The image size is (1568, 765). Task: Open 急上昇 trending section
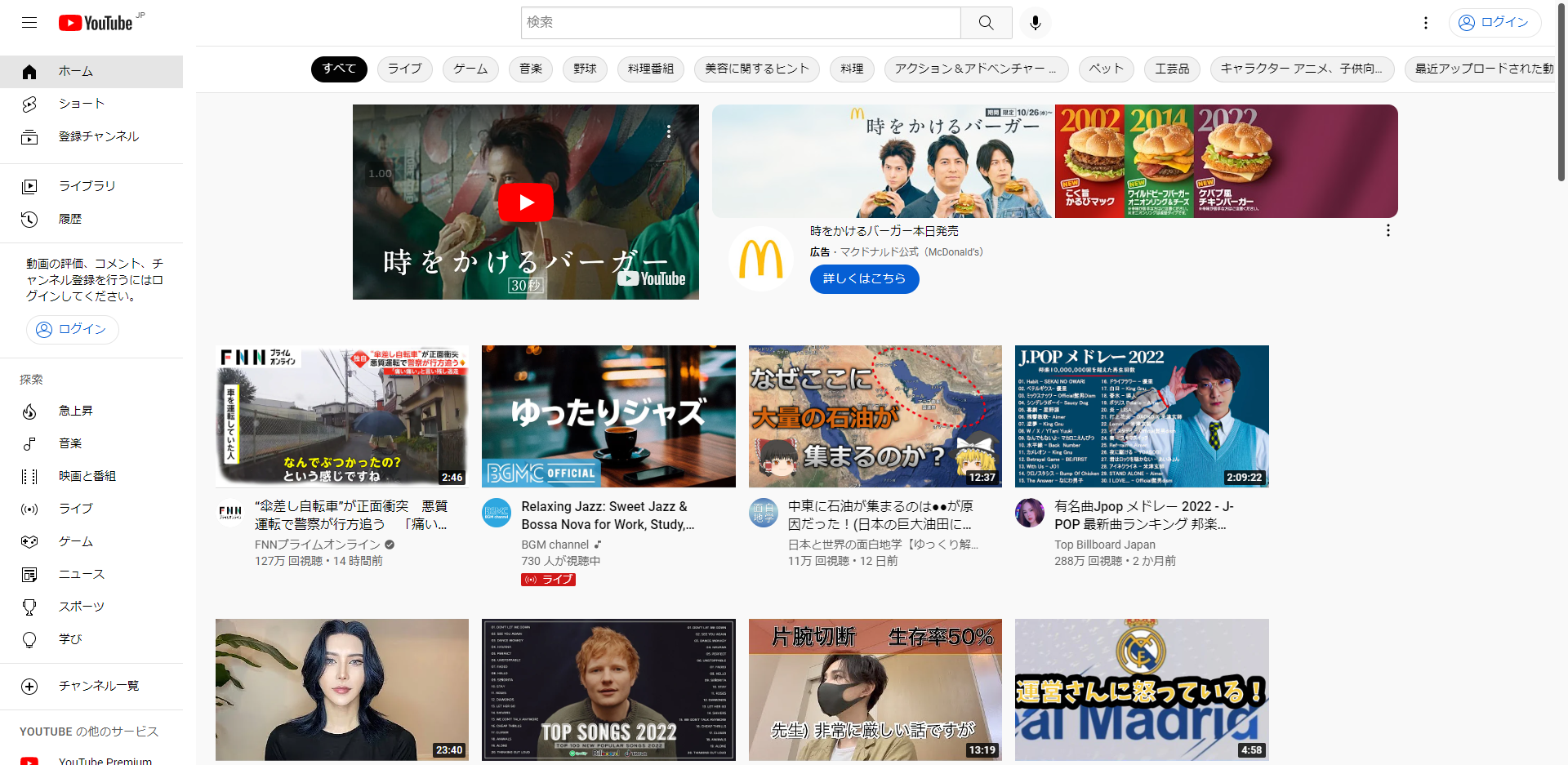[91, 411]
